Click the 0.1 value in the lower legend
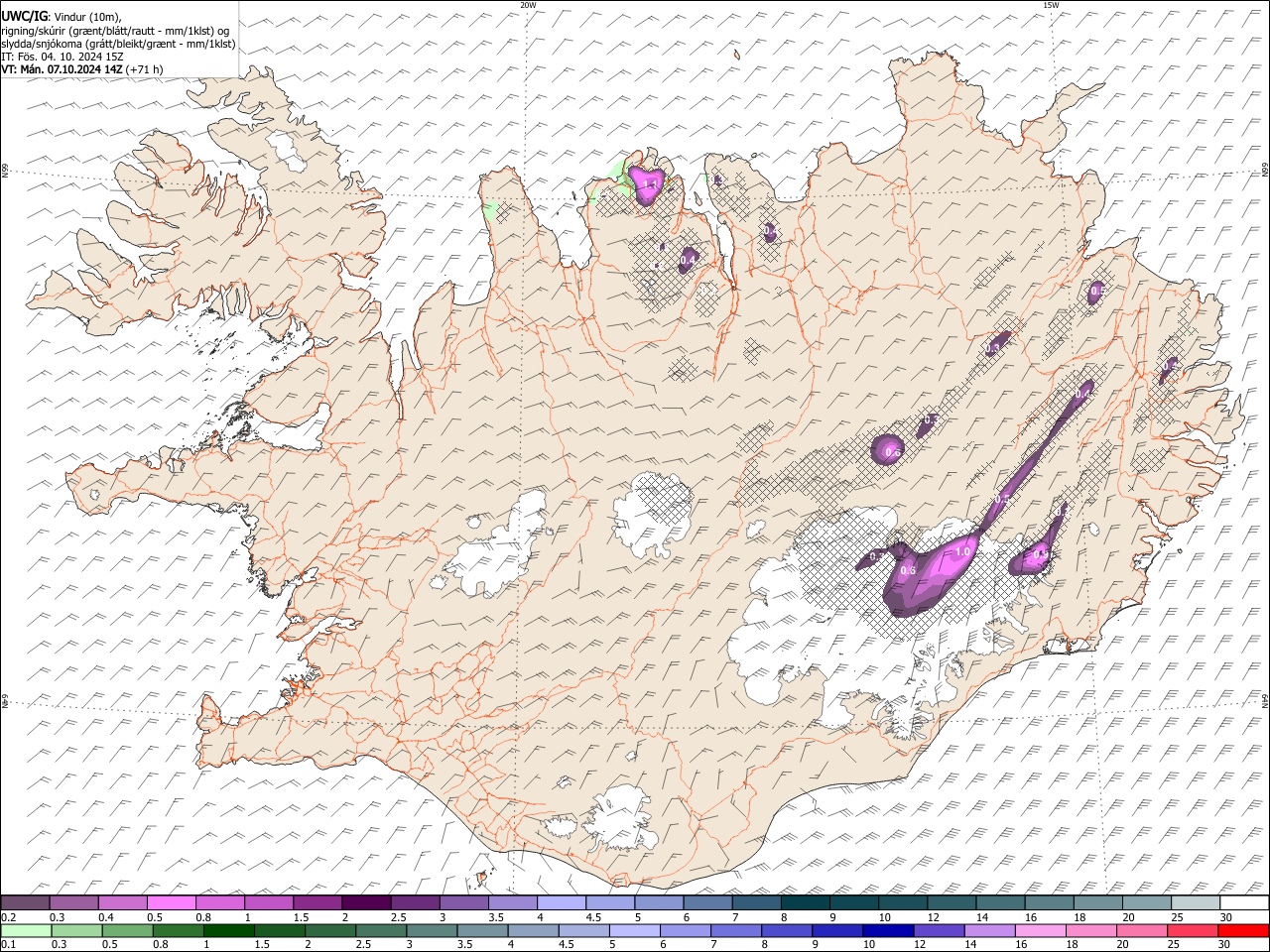 8,944
